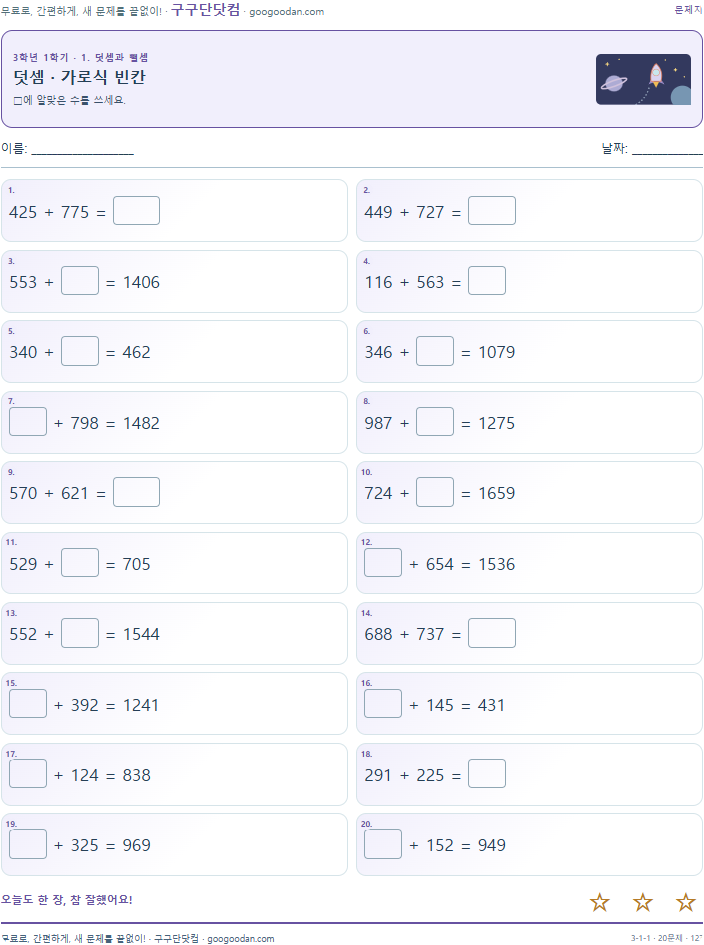Click the answer box for 688 + 737

pos(492,633)
